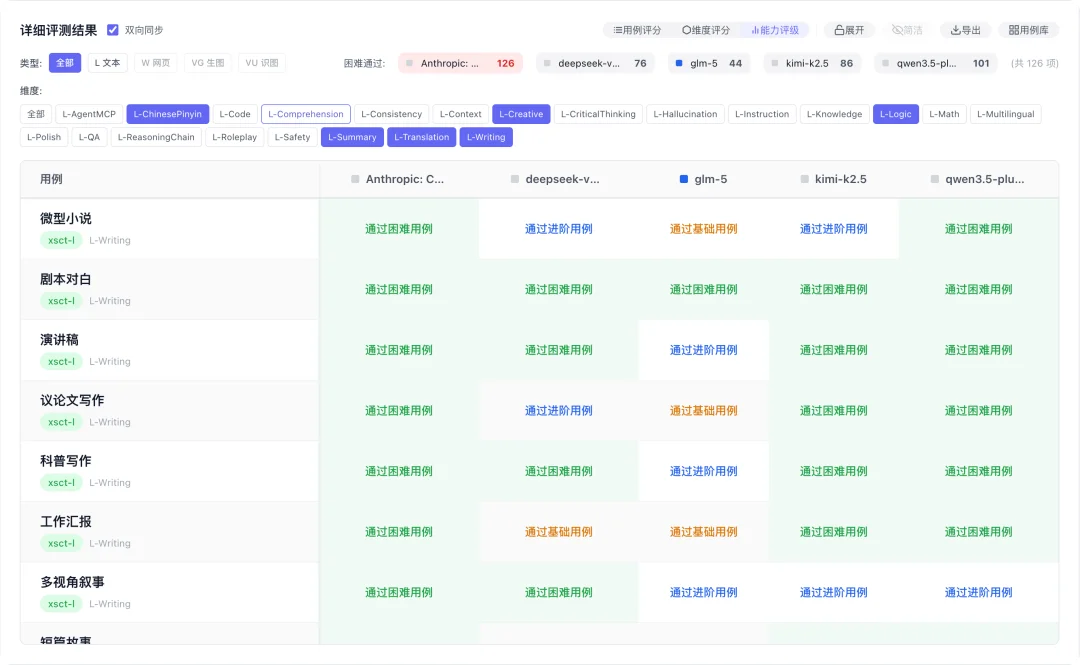Click the deepseek 76 model chip
The image size is (1080, 665).
[595, 63]
